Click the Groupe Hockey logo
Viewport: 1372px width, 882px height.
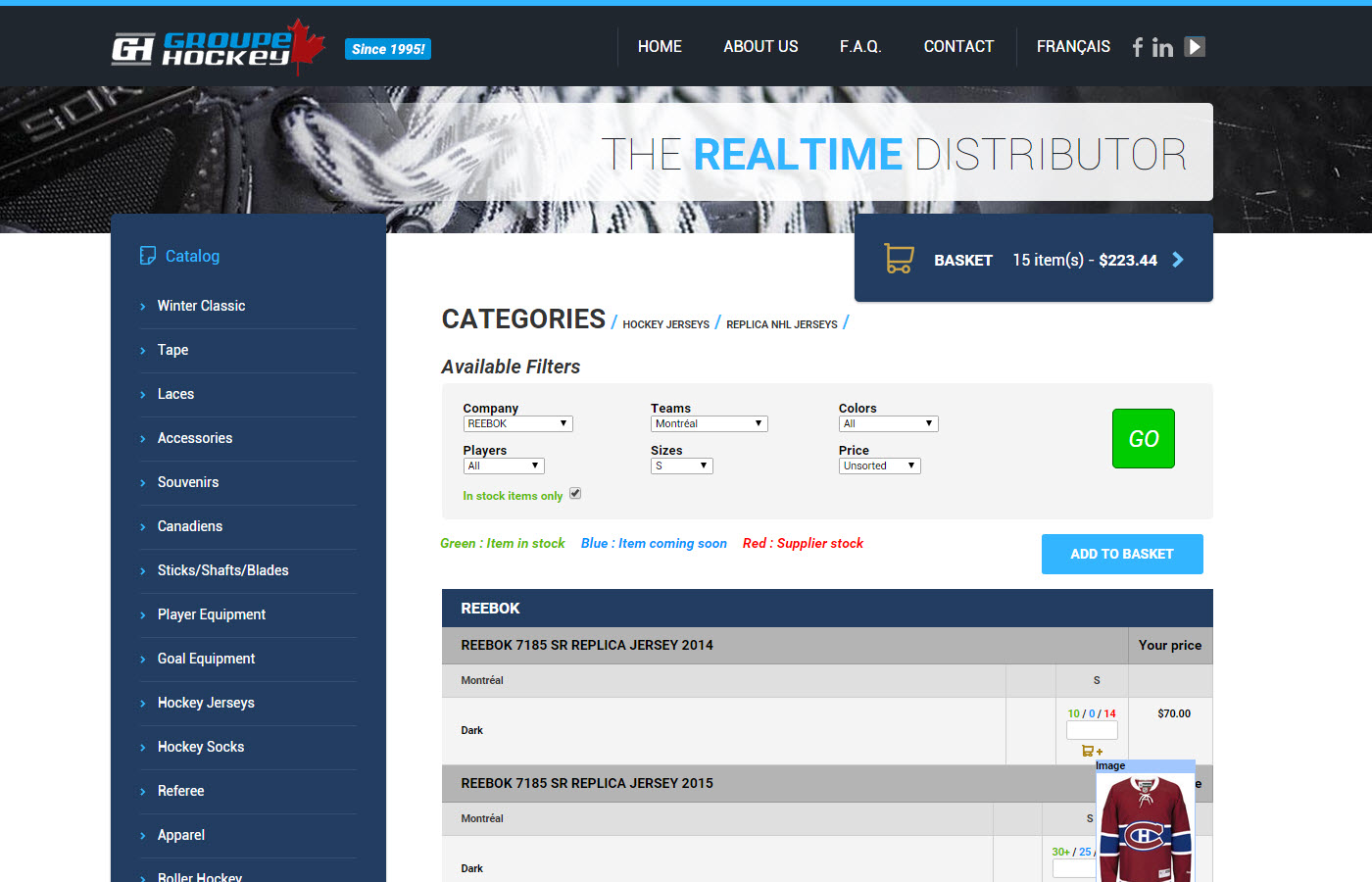(x=219, y=47)
